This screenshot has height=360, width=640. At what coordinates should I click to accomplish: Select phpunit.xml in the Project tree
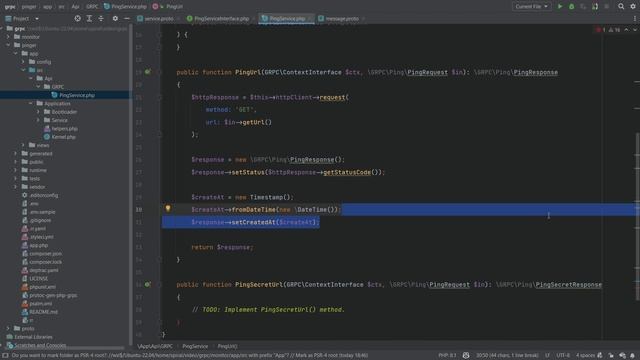pyautogui.click(x=42, y=287)
